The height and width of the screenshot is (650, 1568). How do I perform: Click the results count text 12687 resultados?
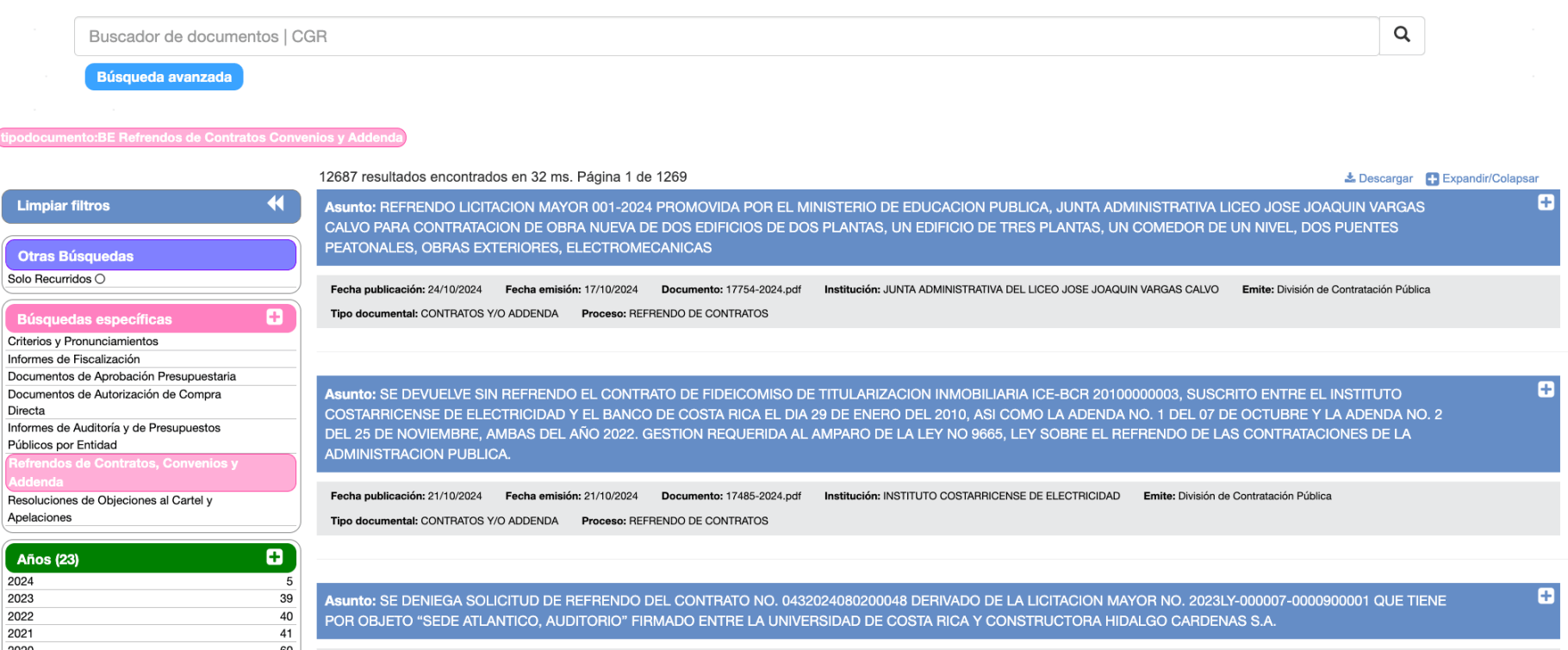click(x=502, y=176)
